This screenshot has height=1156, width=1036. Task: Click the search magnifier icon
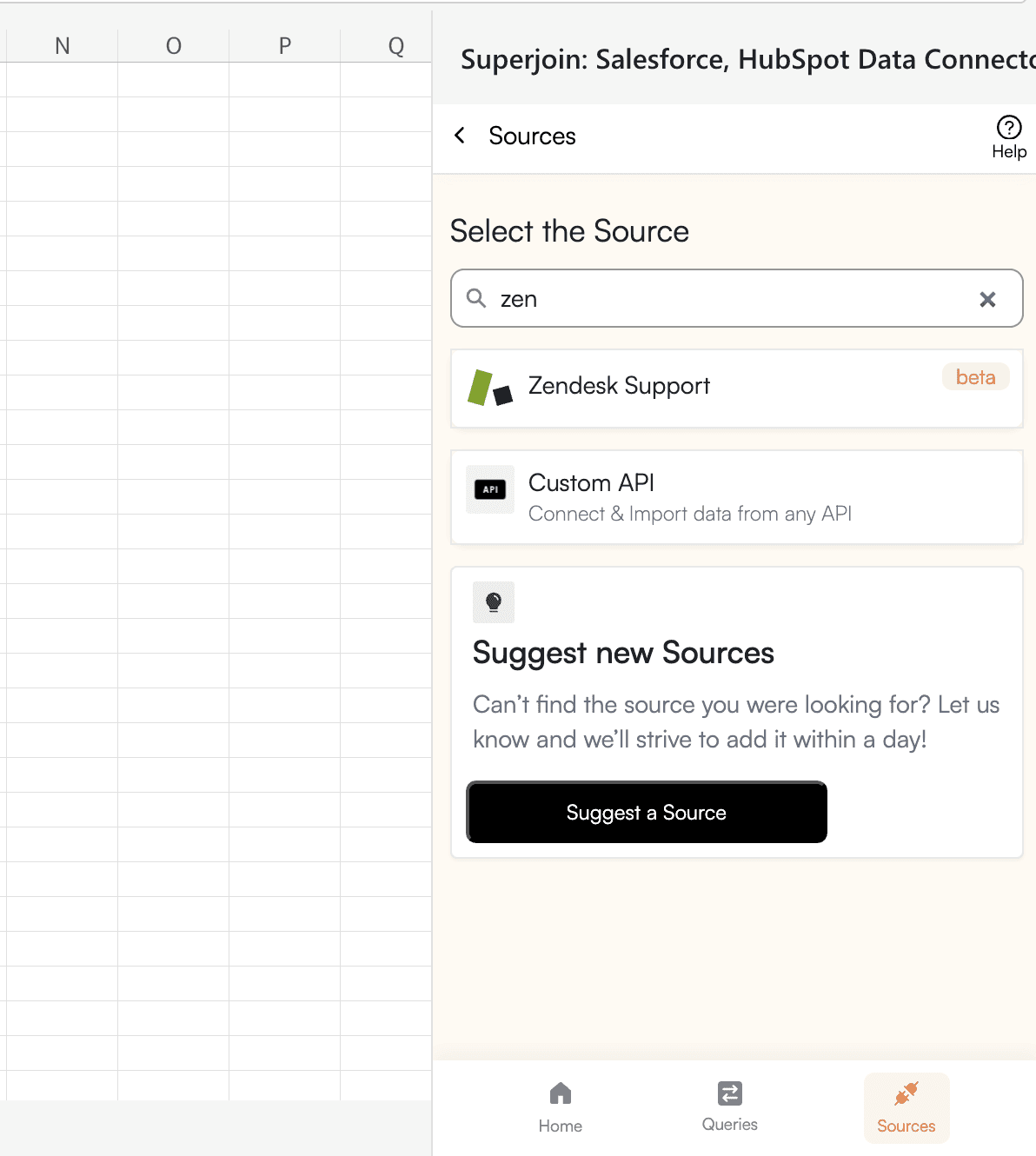(x=476, y=298)
